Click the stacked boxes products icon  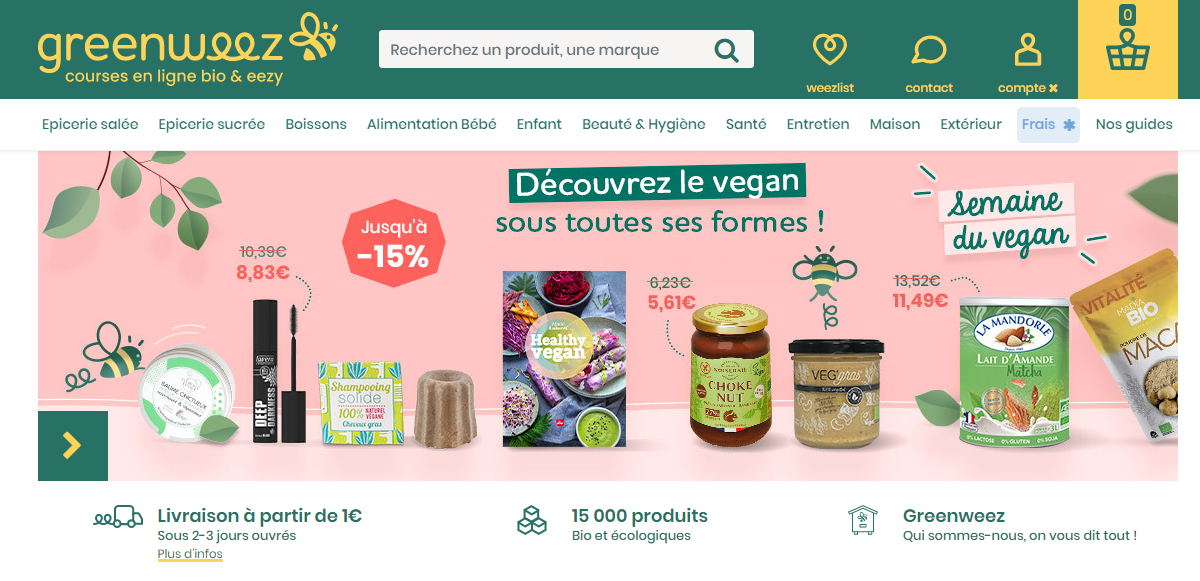point(532,520)
